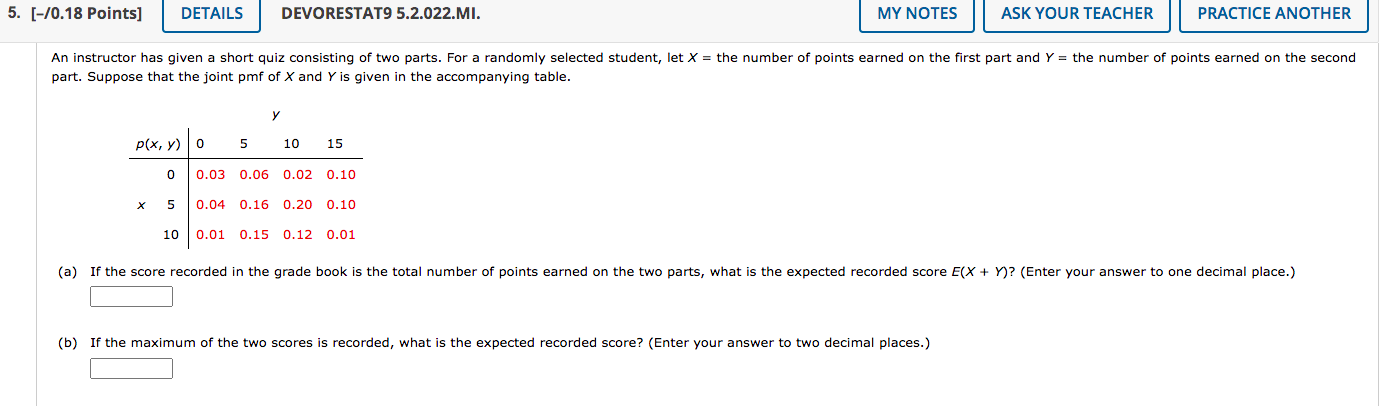Screen dimensions: 1382x406
Task: Select the 0.12 probability cell
Action: (297, 235)
